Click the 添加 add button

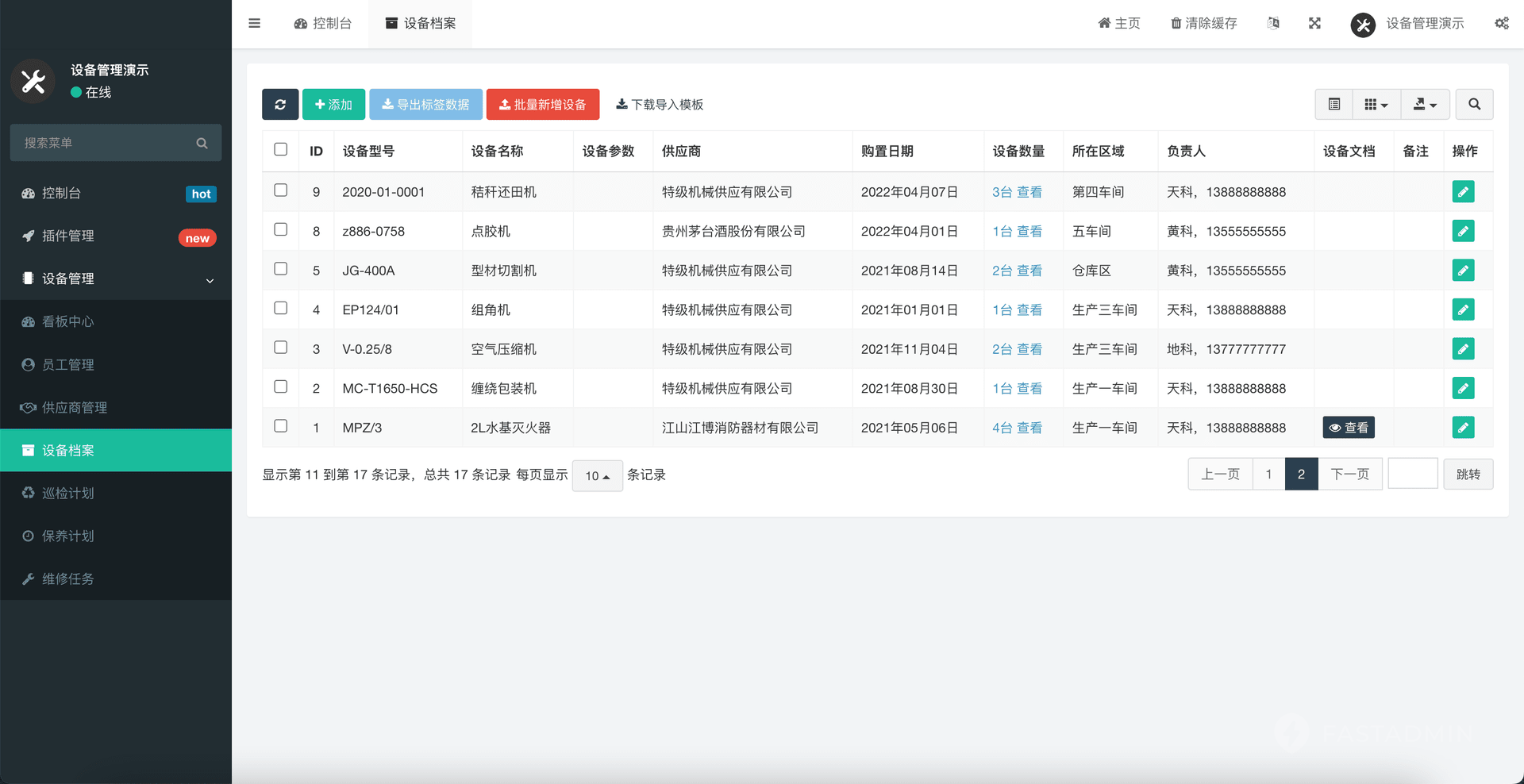(x=333, y=104)
